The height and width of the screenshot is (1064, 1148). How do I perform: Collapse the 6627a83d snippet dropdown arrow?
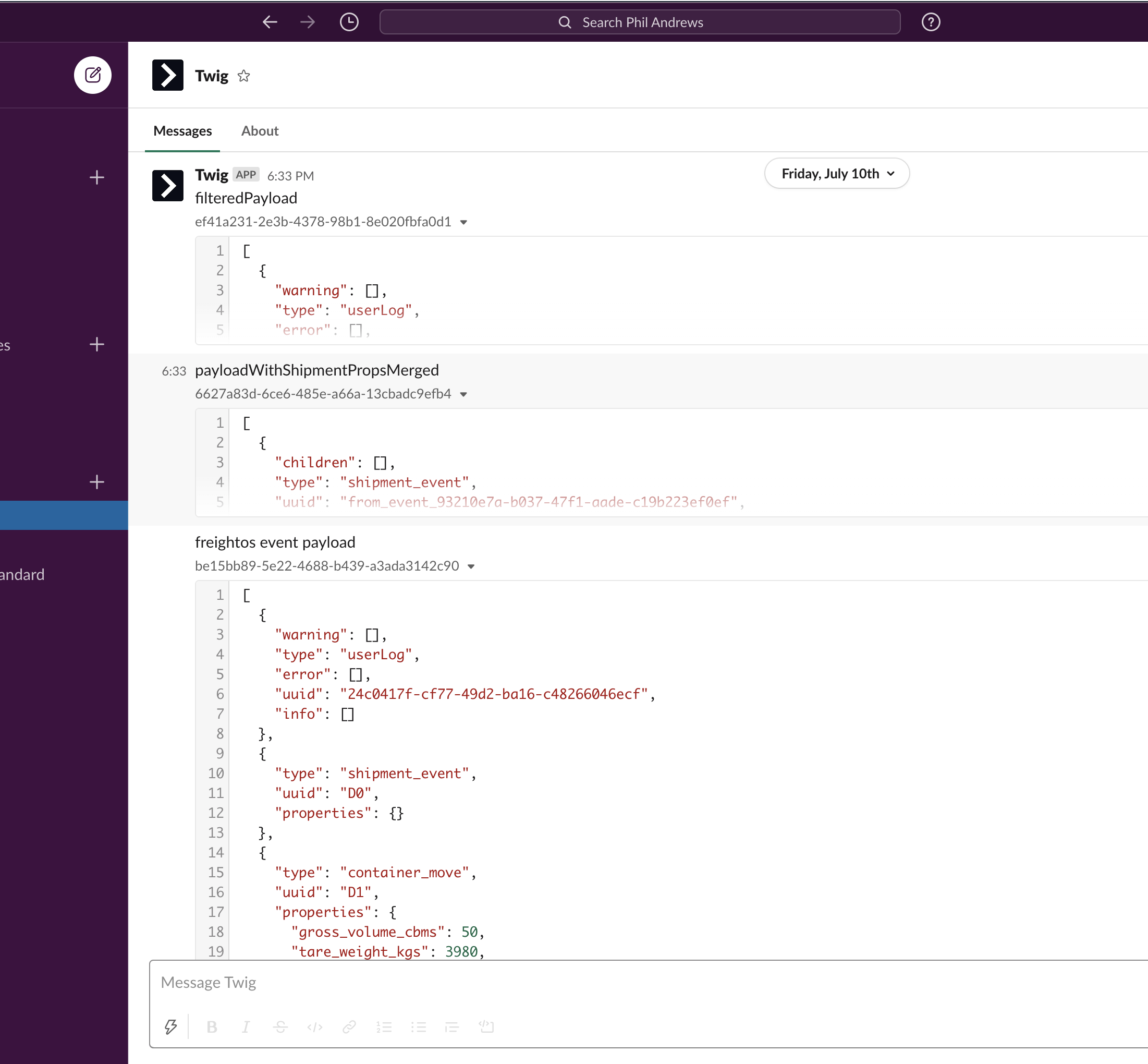464,394
